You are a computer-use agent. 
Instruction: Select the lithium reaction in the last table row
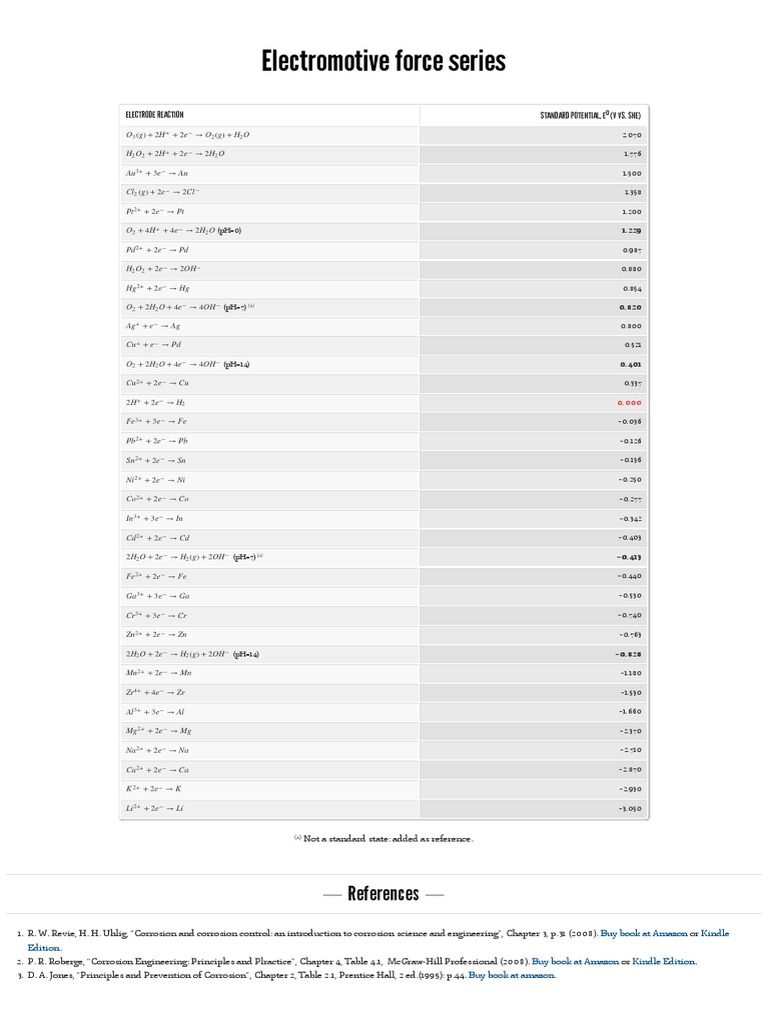384,808
